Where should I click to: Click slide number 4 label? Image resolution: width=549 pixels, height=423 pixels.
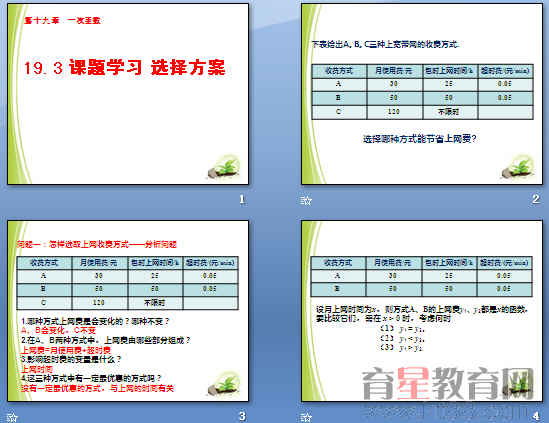coord(536,416)
